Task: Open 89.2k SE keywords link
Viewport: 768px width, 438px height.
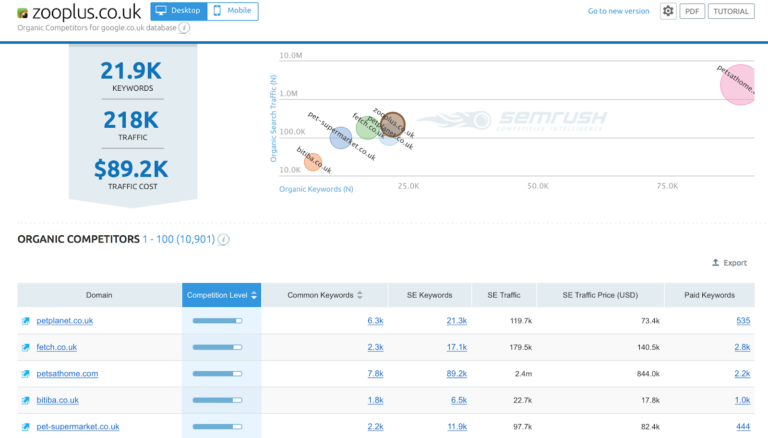Action: point(456,374)
